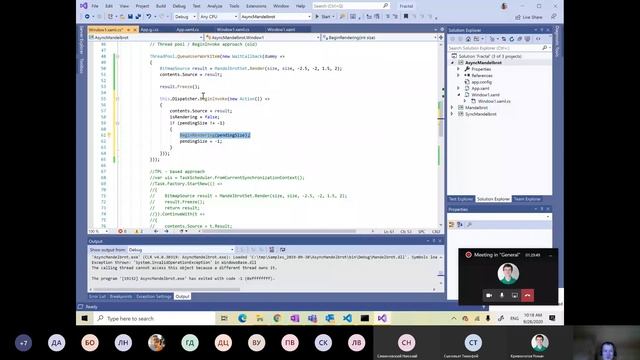This screenshot has height=360, width=640.
Task: Click the Undo icon in toolbar
Action: (x=149, y=17)
